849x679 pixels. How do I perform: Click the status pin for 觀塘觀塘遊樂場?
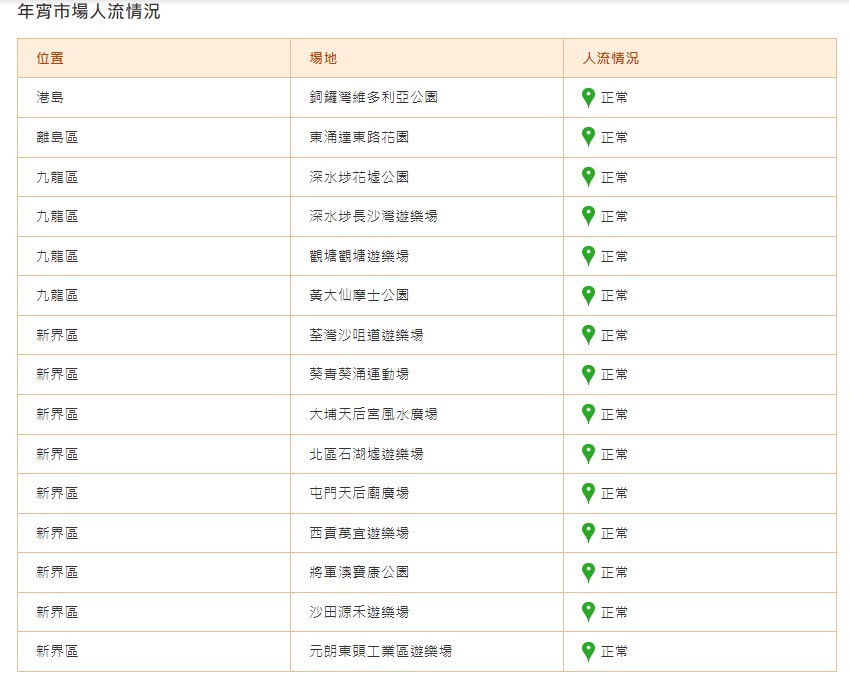pyautogui.click(x=589, y=256)
